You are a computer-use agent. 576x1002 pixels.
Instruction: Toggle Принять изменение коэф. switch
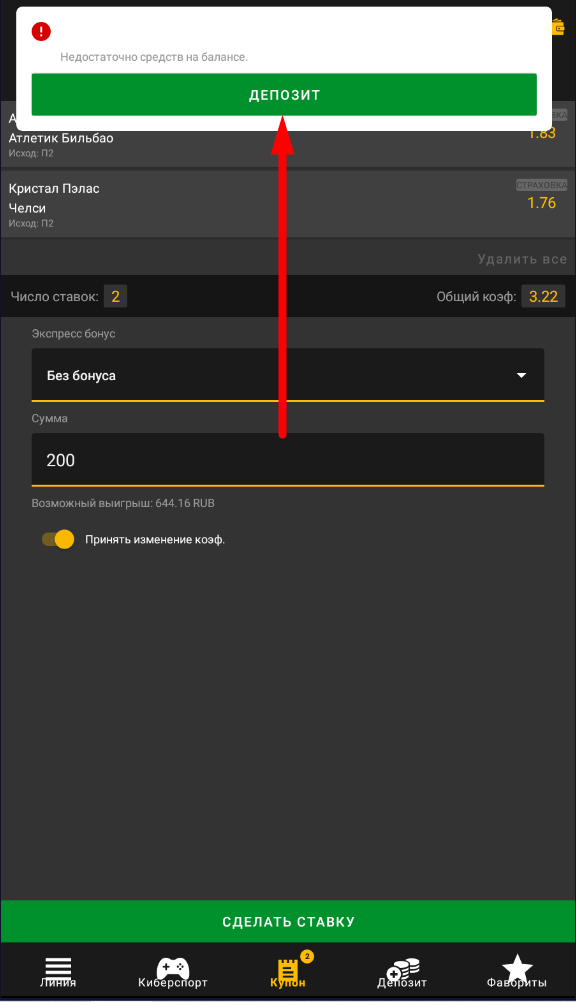point(58,539)
